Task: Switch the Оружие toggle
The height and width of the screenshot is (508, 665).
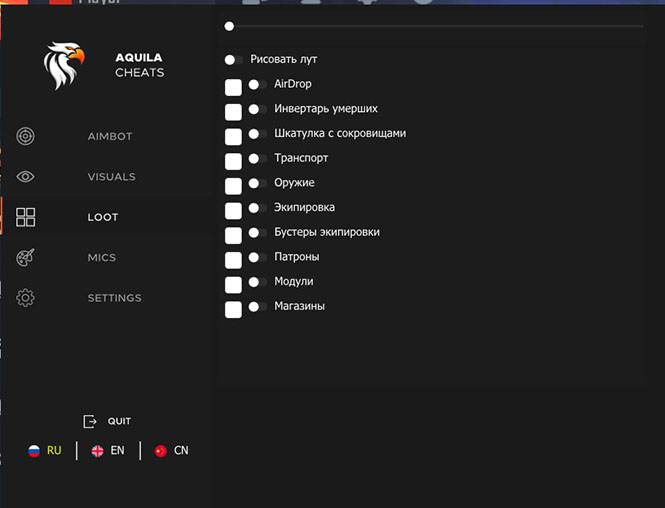Action: (x=257, y=183)
